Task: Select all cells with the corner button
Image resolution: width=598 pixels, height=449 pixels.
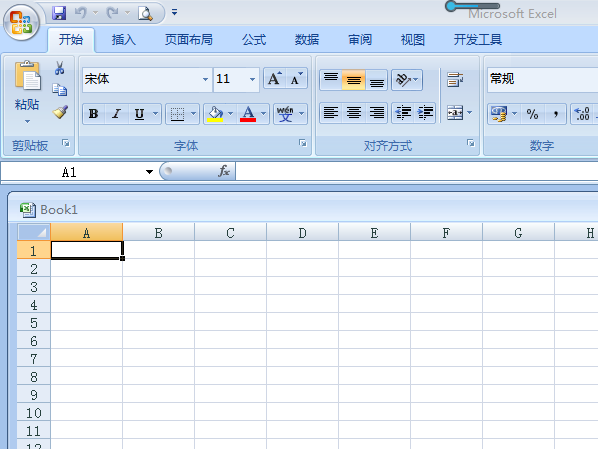Action: coord(34,232)
